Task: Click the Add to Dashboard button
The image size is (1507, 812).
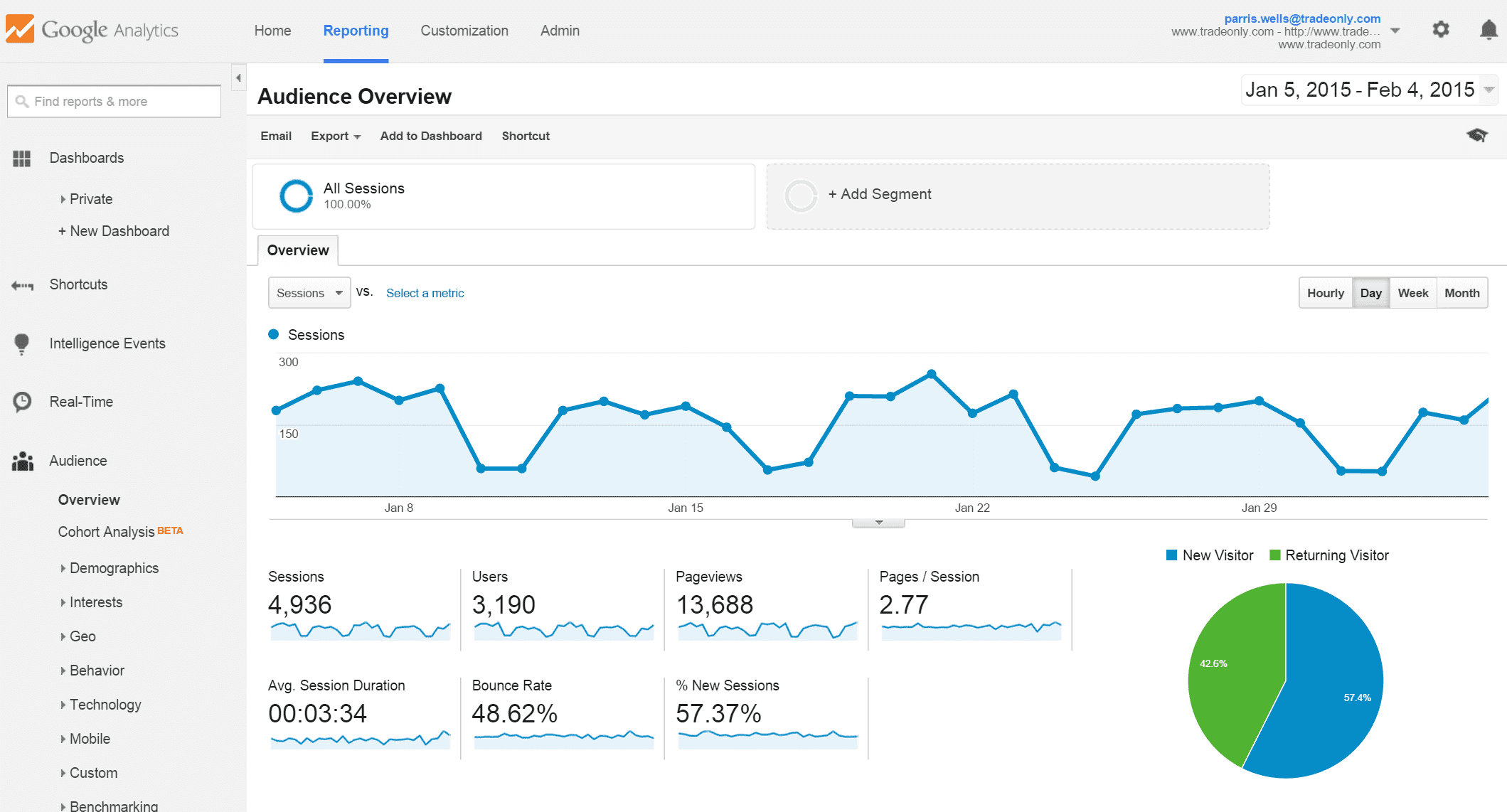Action: point(428,135)
